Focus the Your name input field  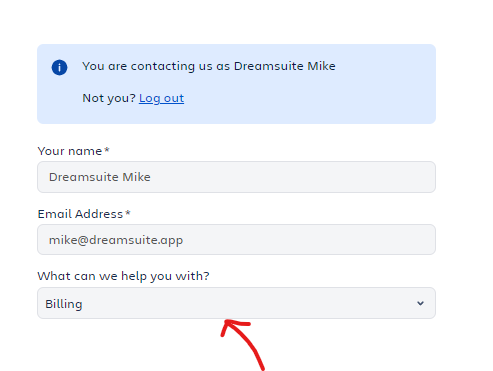236,177
